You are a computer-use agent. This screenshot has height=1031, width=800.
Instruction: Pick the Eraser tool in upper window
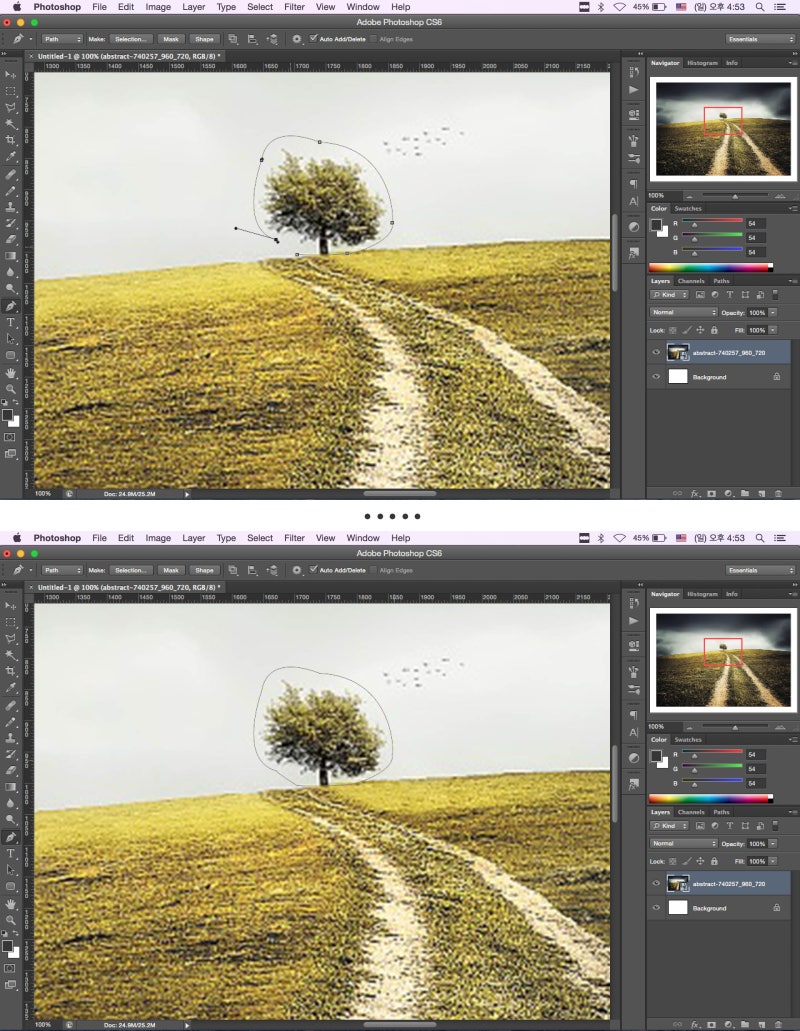pos(11,239)
